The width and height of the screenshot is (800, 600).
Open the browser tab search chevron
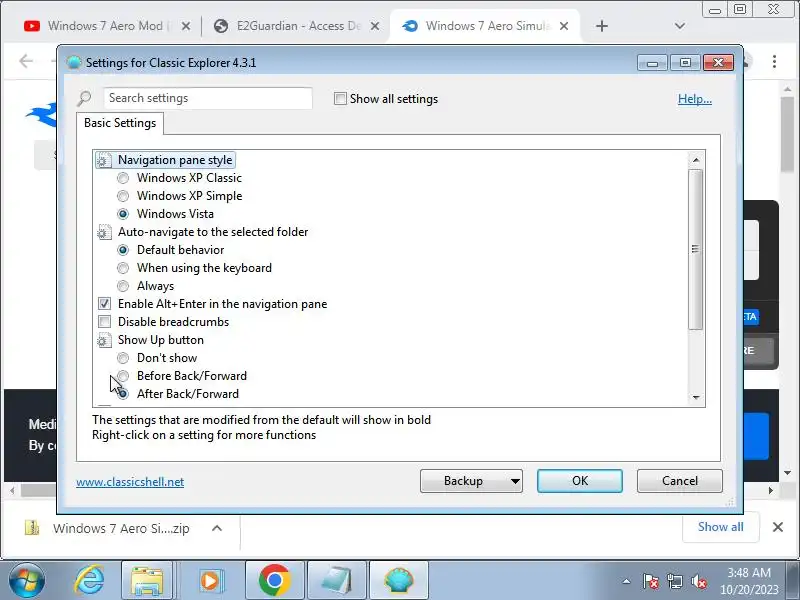tap(680, 26)
